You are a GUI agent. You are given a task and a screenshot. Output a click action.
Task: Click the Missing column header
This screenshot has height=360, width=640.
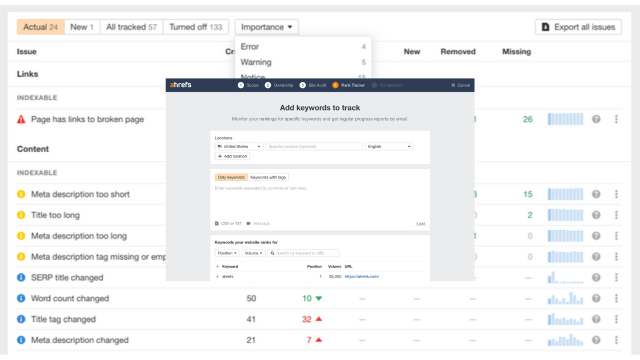(x=516, y=51)
